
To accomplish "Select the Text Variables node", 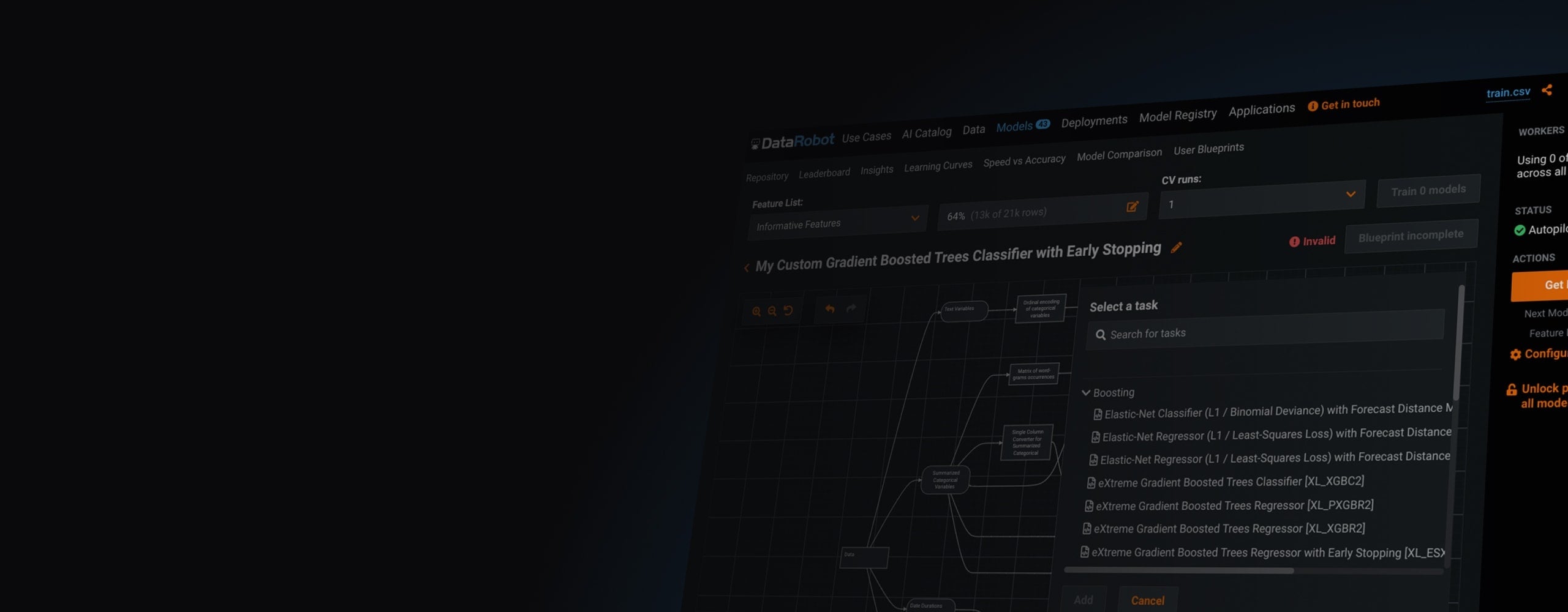I will tap(964, 310).
